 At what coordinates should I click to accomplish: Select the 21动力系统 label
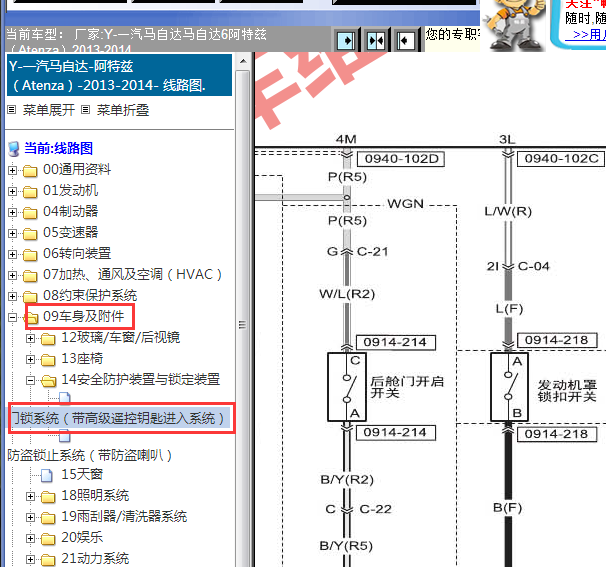(x=95, y=558)
